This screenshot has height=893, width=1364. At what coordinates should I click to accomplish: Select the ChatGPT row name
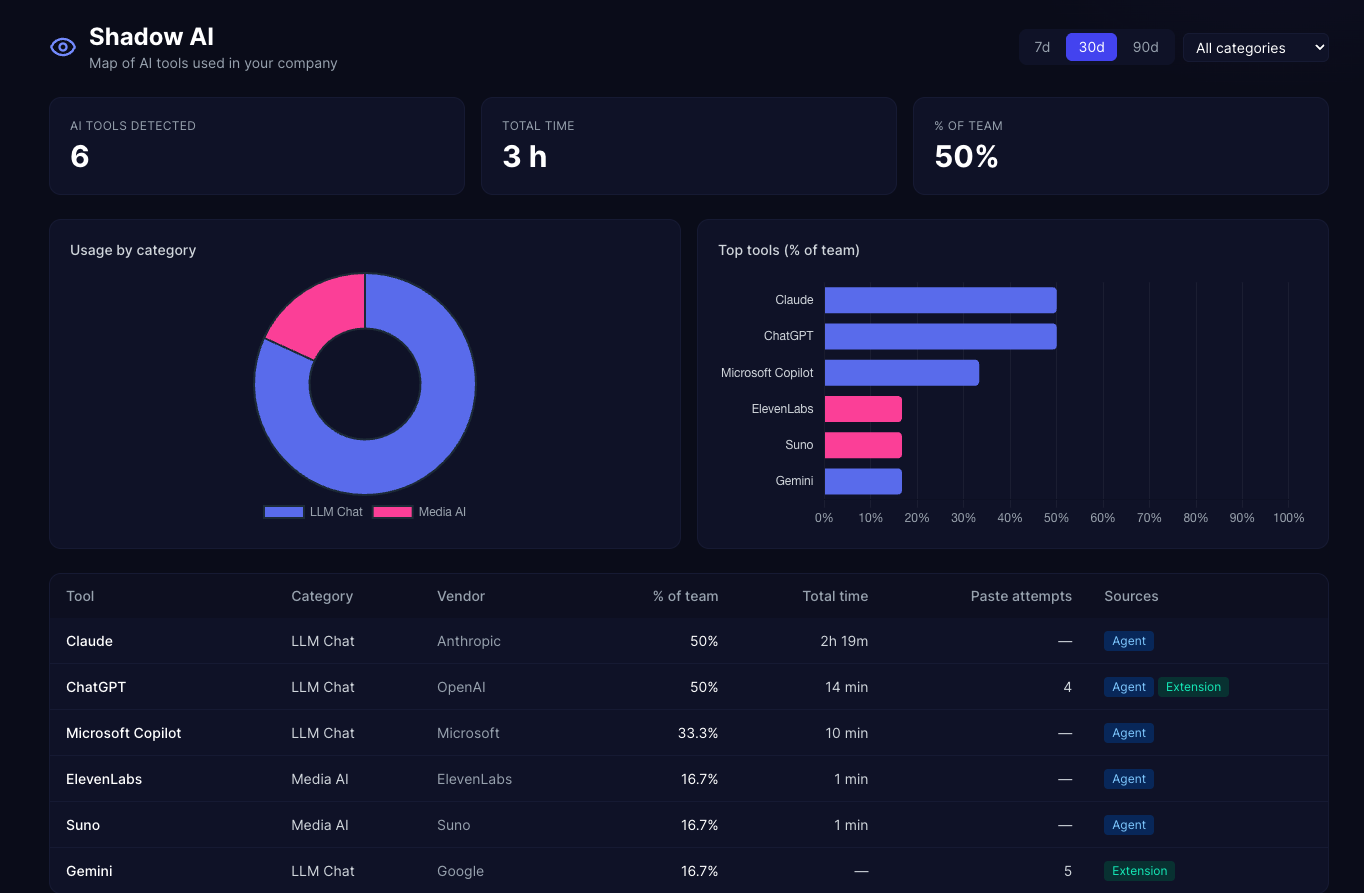(96, 687)
